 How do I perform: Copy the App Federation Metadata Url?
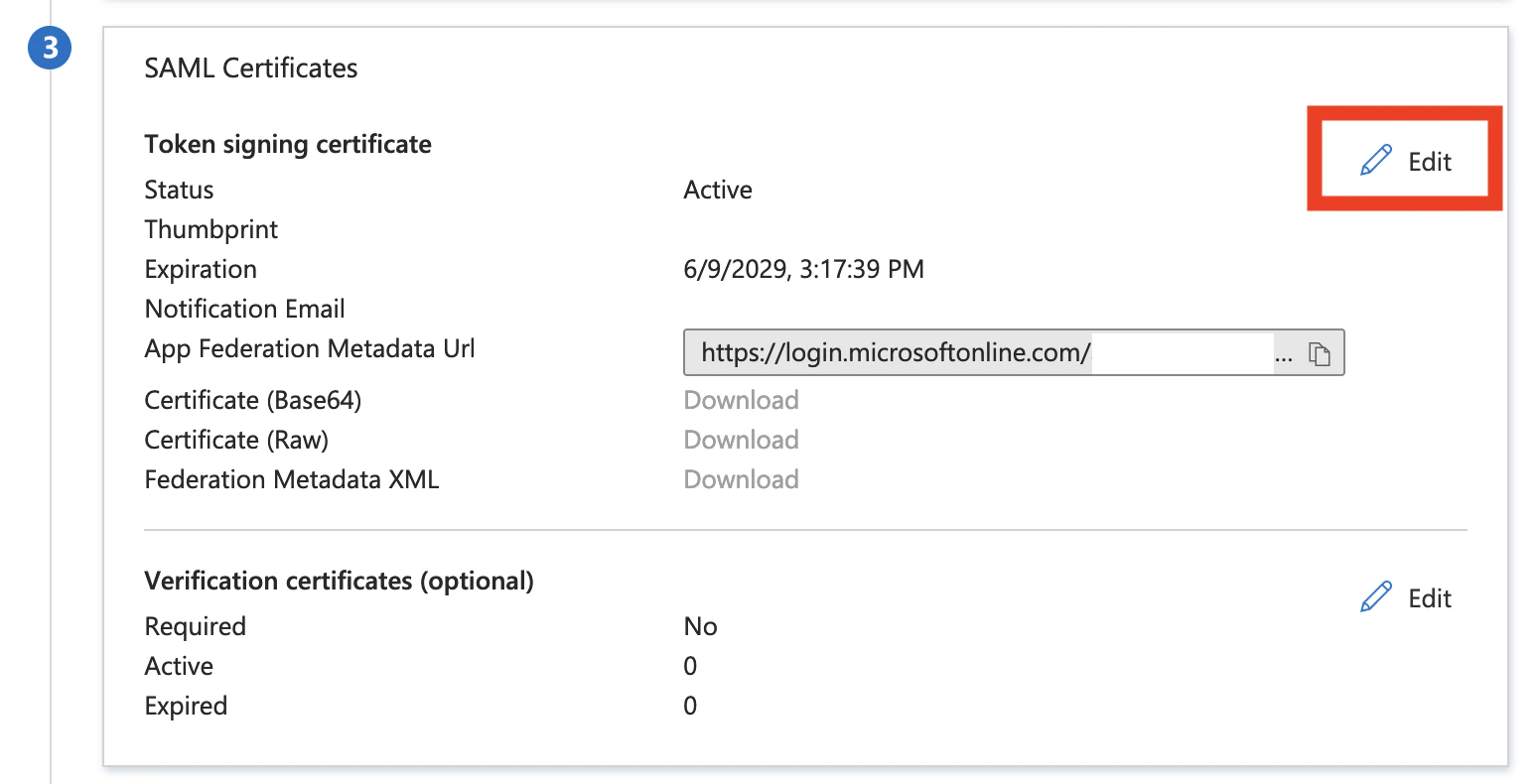[x=1319, y=353]
